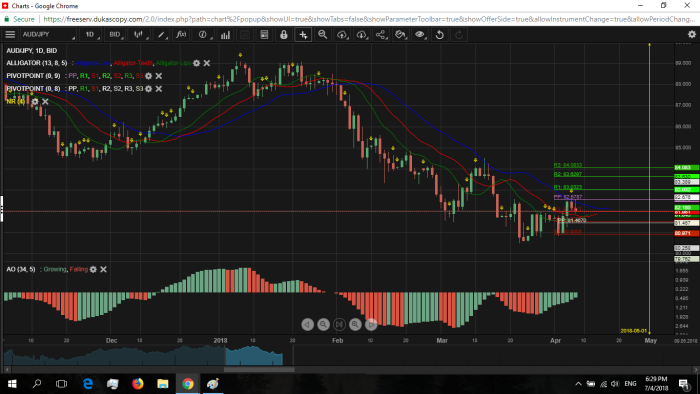Select the zoom magnifier tool
This screenshot has width=700, height=394.
322,34
